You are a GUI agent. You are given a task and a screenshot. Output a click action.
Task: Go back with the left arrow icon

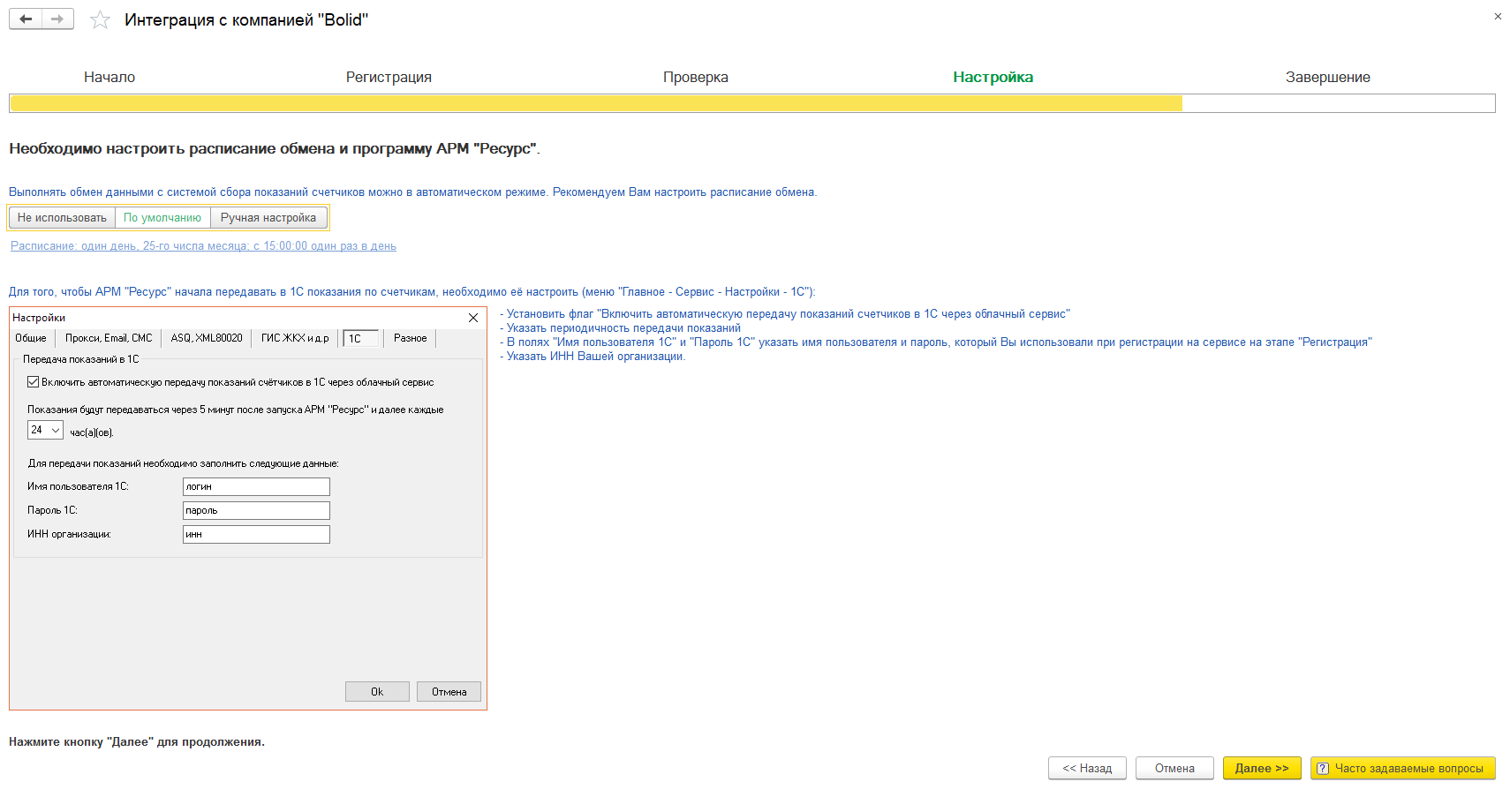click(26, 19)
